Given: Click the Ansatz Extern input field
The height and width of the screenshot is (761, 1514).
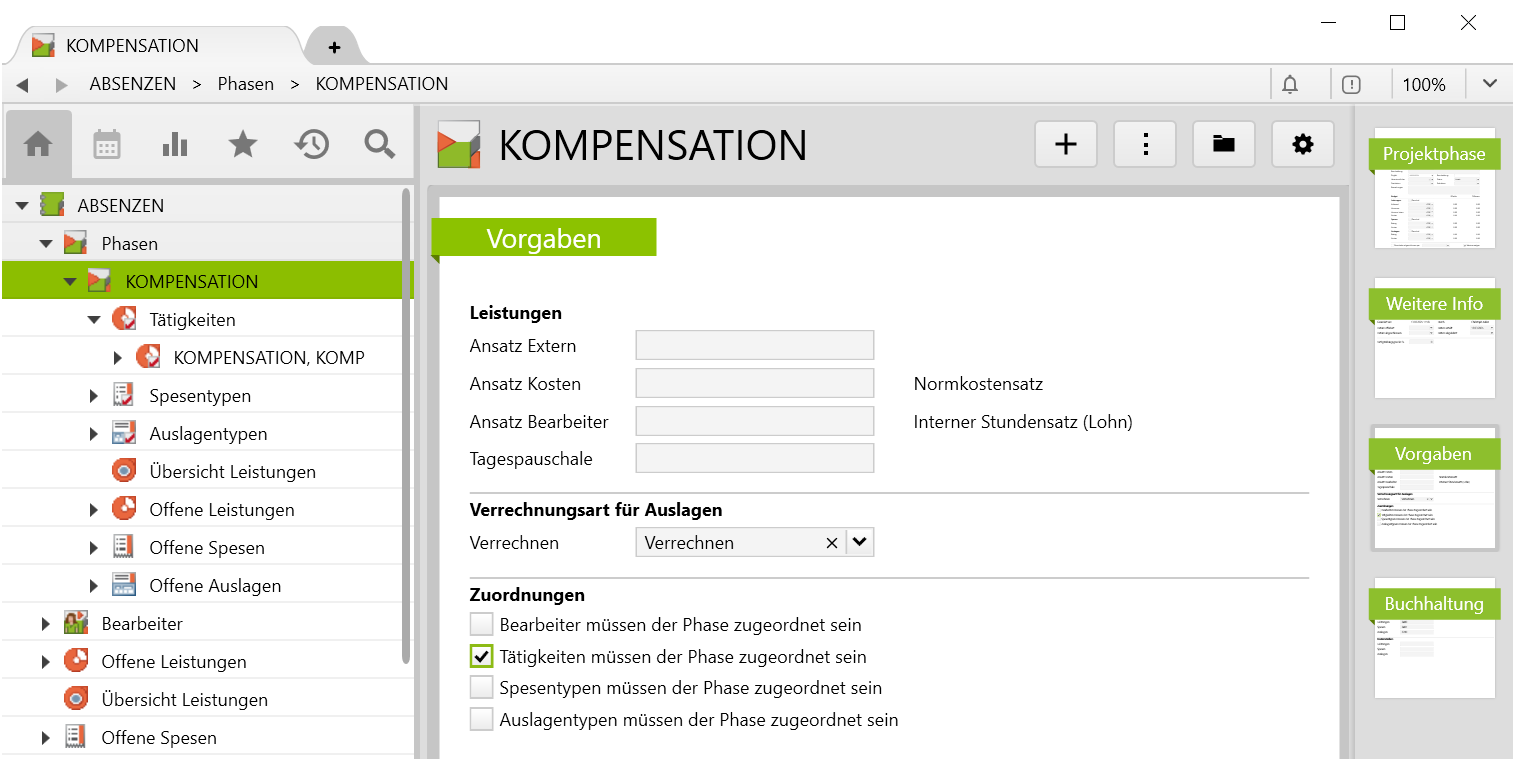Looking at the screenshot, I should tap(754, 344).
